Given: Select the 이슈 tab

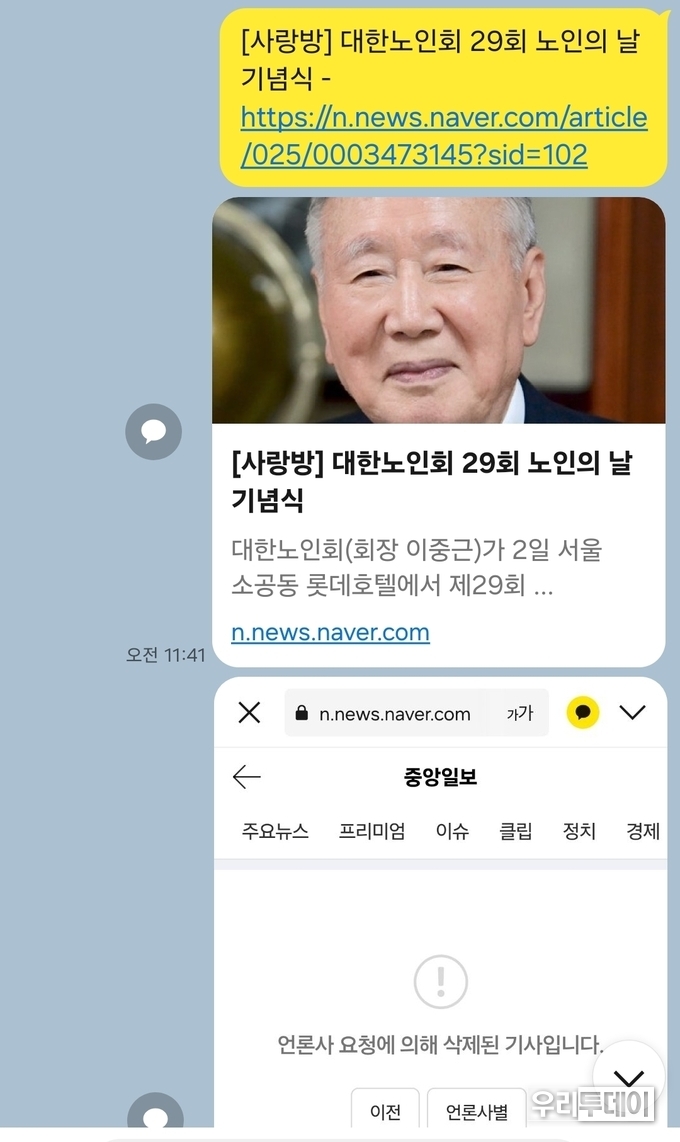Looking at the screenshot, I should point(452,831).
